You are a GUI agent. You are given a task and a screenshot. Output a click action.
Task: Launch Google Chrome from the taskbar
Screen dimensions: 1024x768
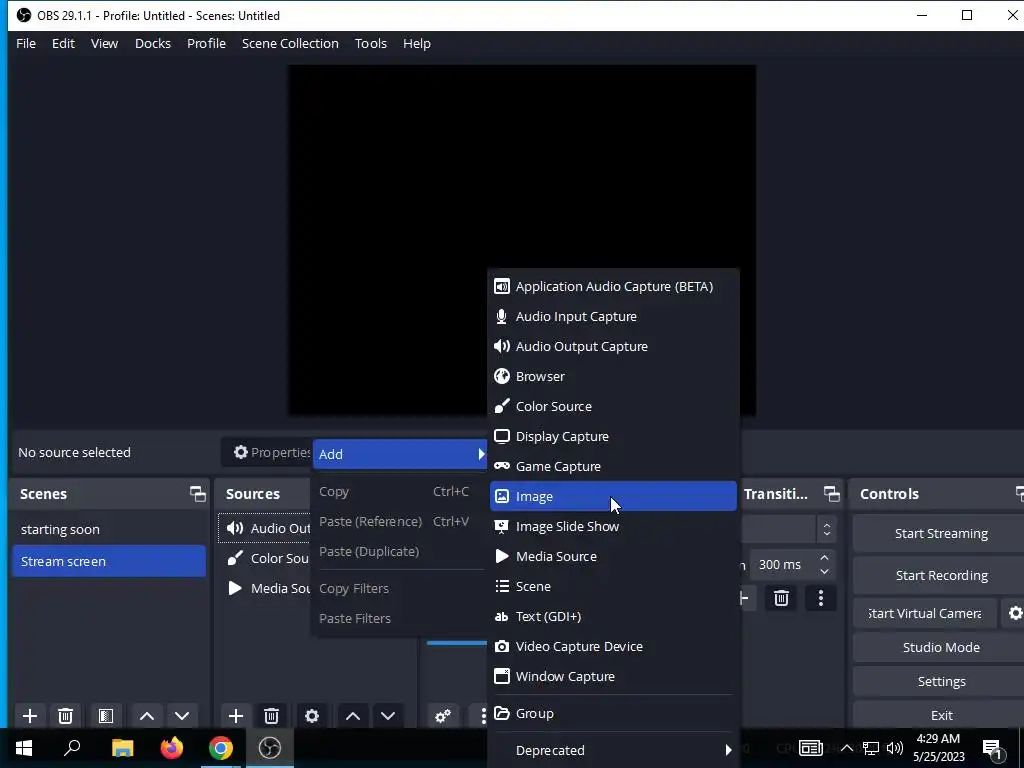click(x=221, y=748)
